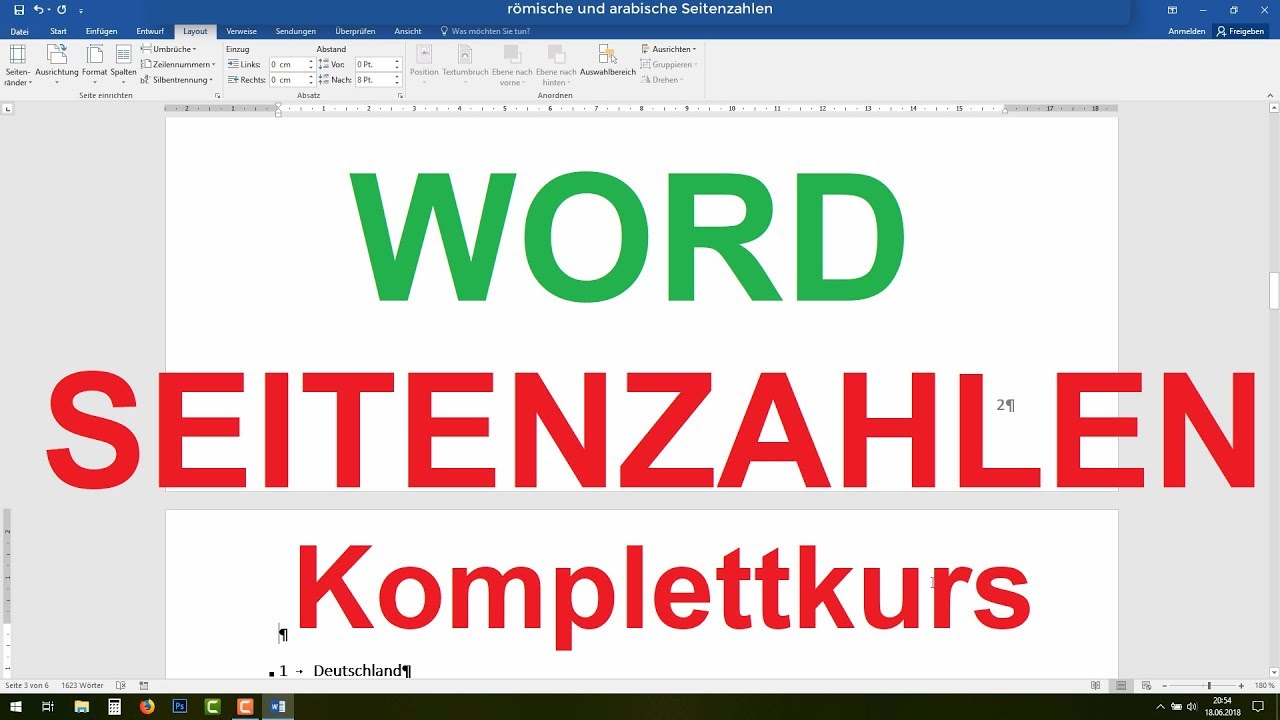Redo the last action
The image size is (1280, 720).
(x=62, y=10)
